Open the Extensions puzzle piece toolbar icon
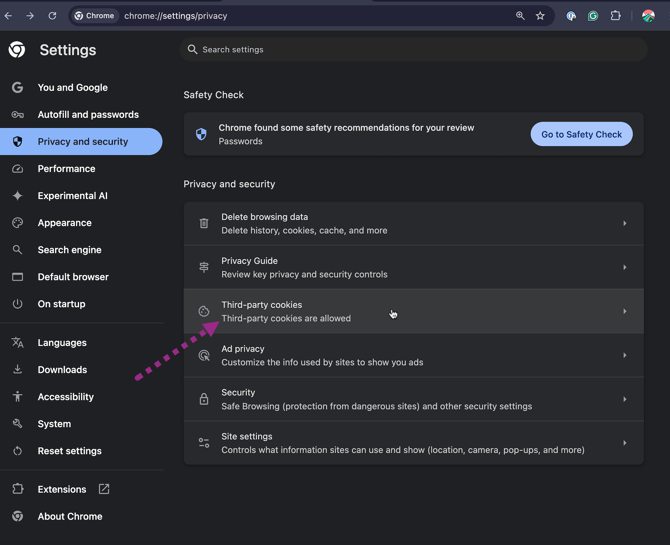 click(615, 16)
